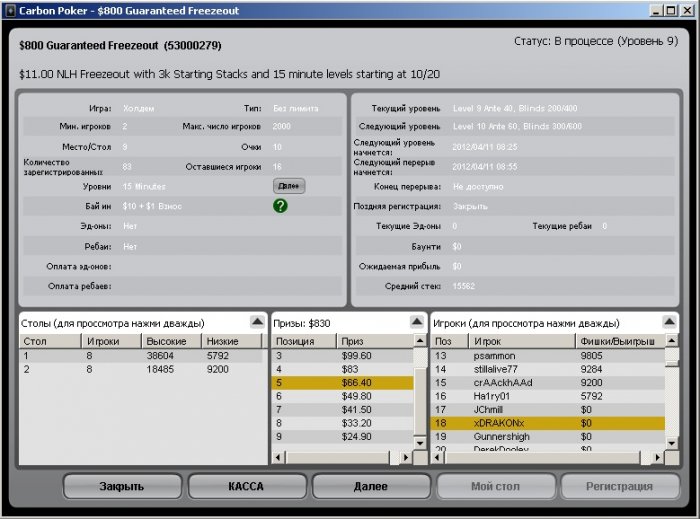Click the green question mark help icon
Image resolution: width=700 pixels, height=519 pixels.
click(280, 206)
